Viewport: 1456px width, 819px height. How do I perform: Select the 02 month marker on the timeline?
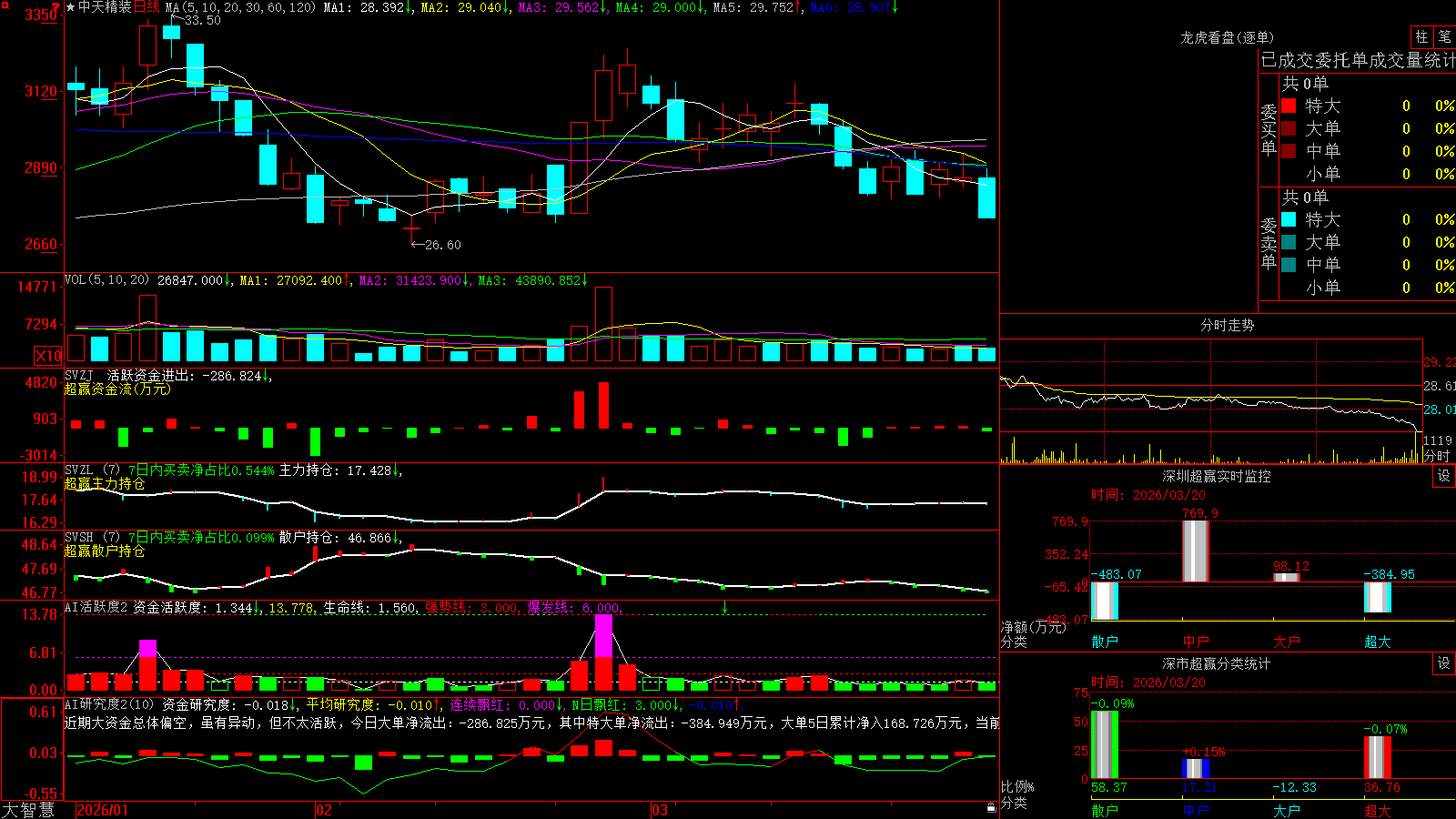pos(324,810)
